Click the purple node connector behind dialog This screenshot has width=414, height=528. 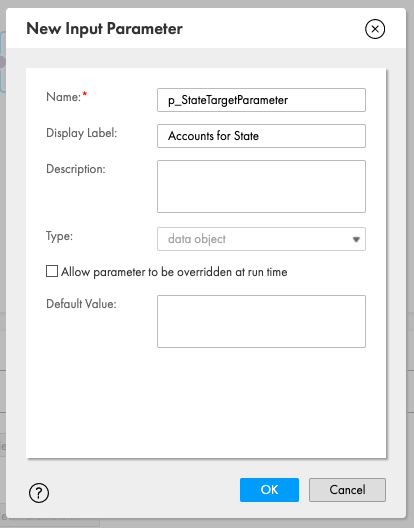[x=2, y=62]
